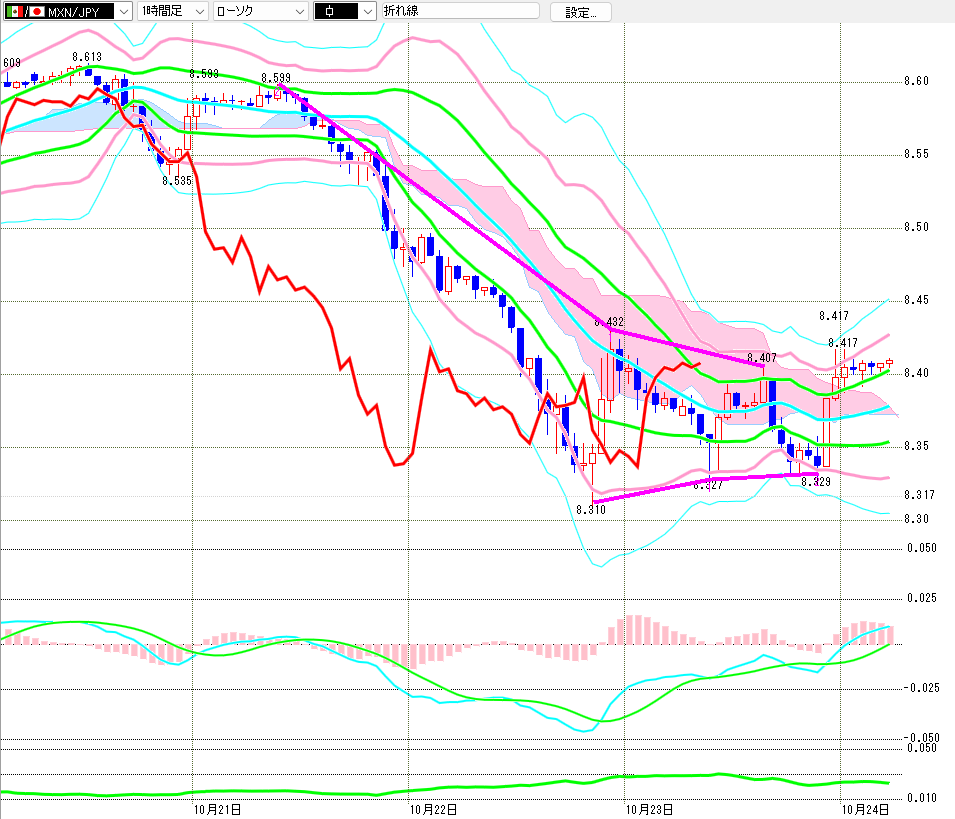Click the 8.60 price axis label

click(917, 81)
